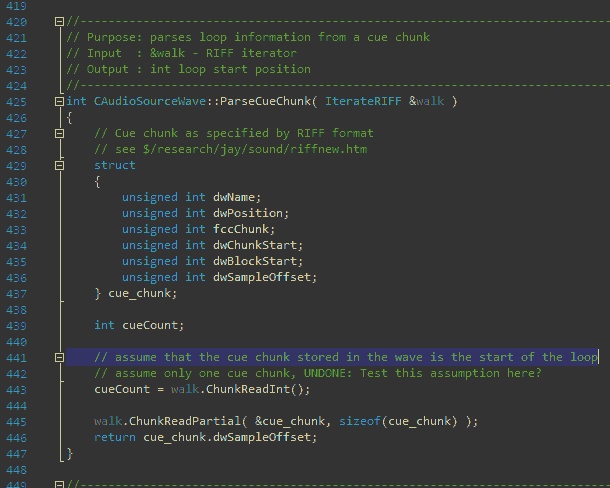Viewport: 610px width, 488px height.
Task: Click the 'Cue chunk as specified by RIFF' comment
Action: (x=233, y=133)
